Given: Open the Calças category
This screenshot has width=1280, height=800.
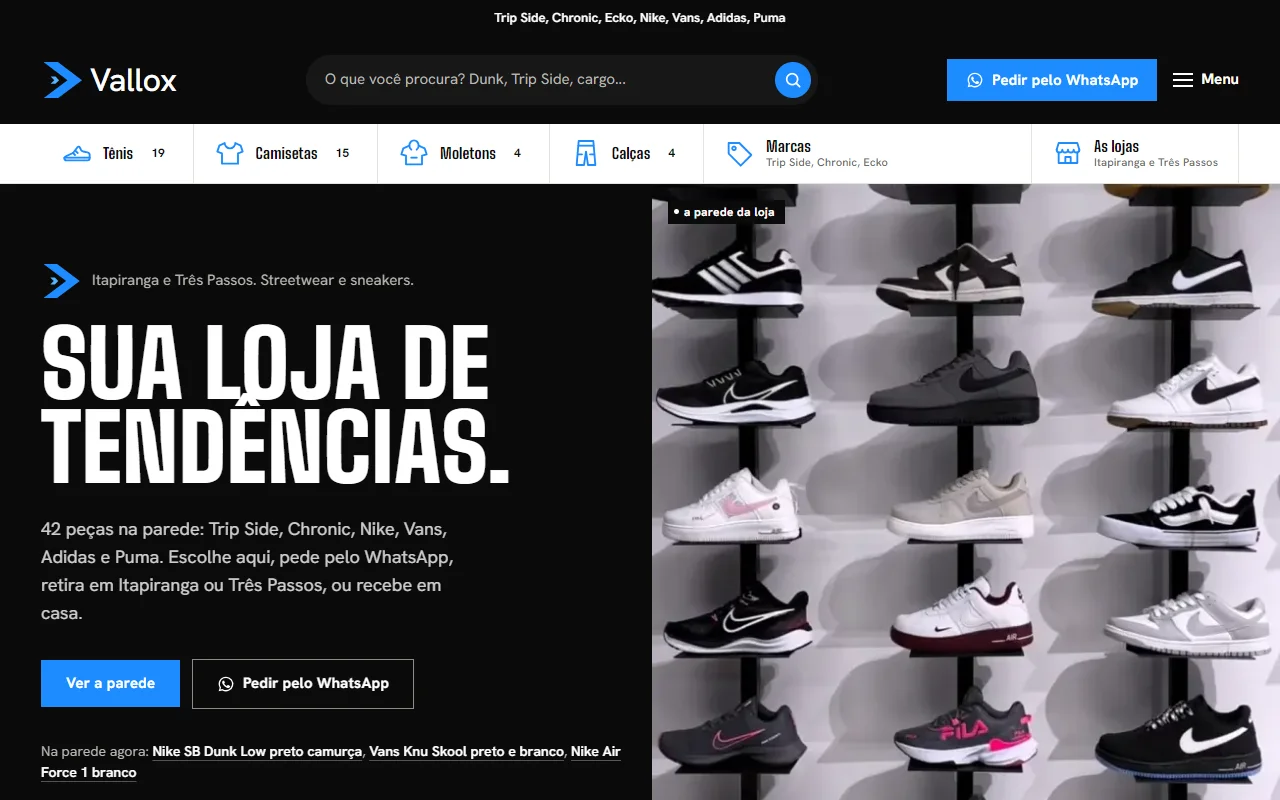Looking at the screenshot, I should [x=626, y=154].
